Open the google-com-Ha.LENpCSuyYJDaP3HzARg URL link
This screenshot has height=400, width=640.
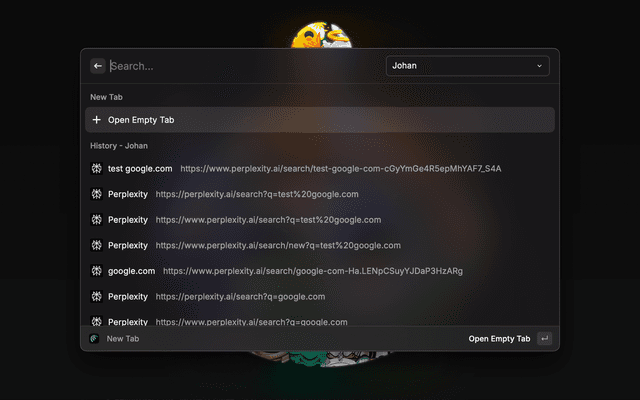pos(313,271)
